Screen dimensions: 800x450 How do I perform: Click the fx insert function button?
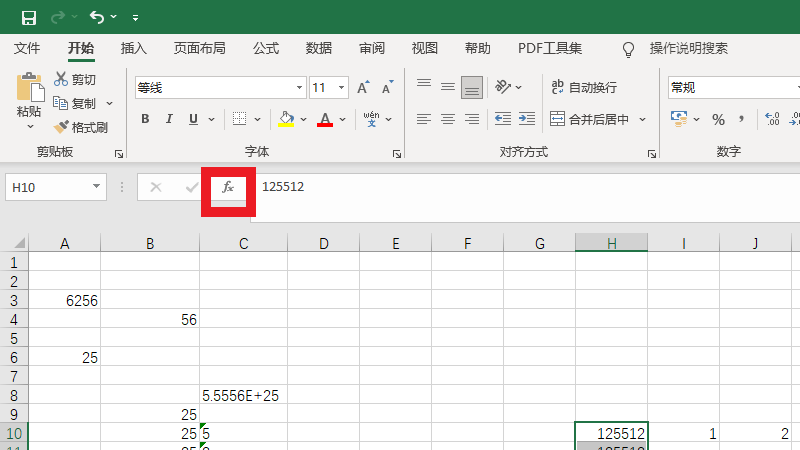228,187
